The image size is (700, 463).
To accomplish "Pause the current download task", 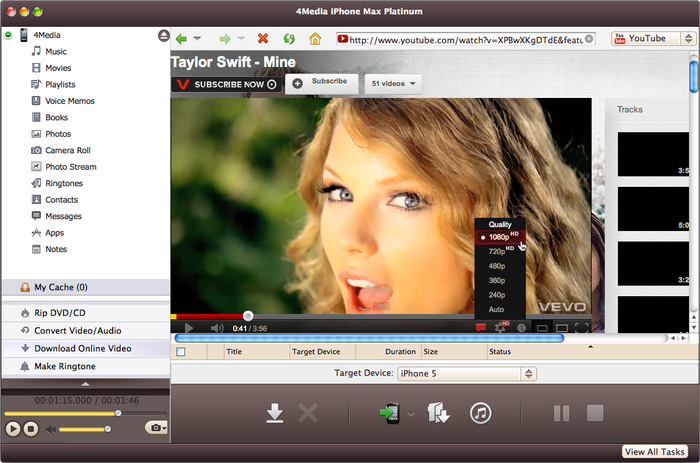I will point(561,413).
